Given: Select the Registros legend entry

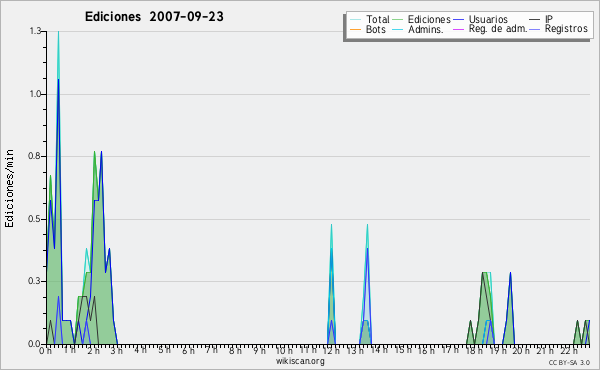Looking at the screenshot, I should click(x=559, y=29).
